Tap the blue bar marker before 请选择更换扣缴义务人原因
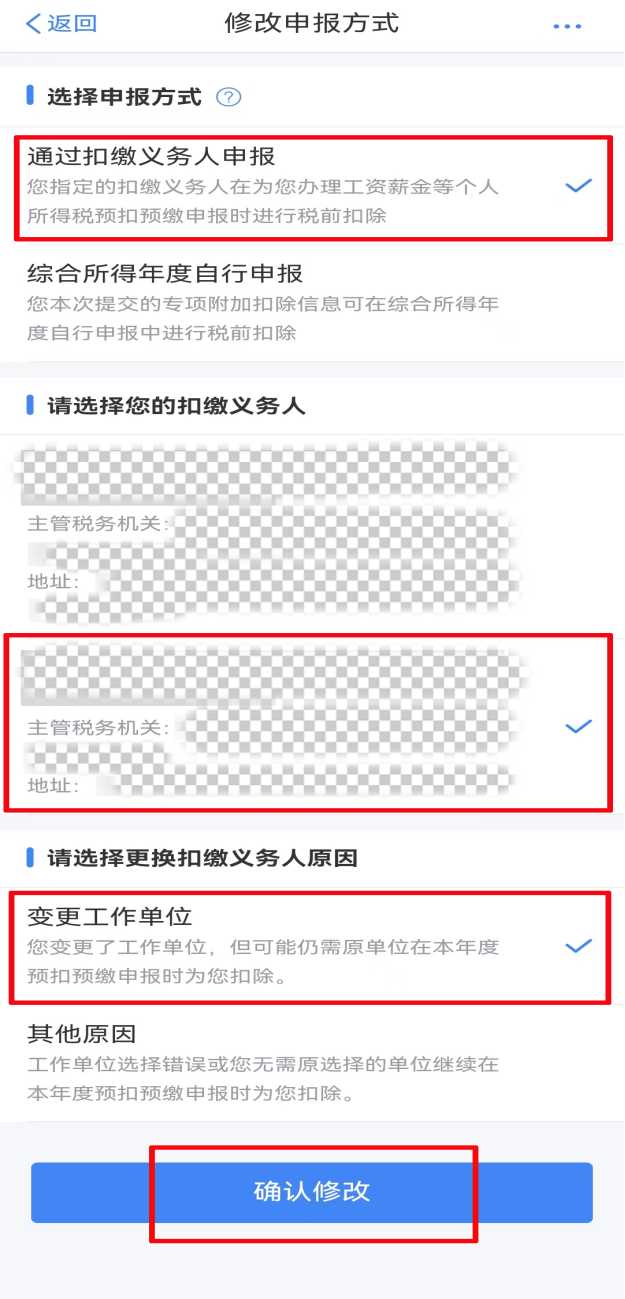 [30, 857]
